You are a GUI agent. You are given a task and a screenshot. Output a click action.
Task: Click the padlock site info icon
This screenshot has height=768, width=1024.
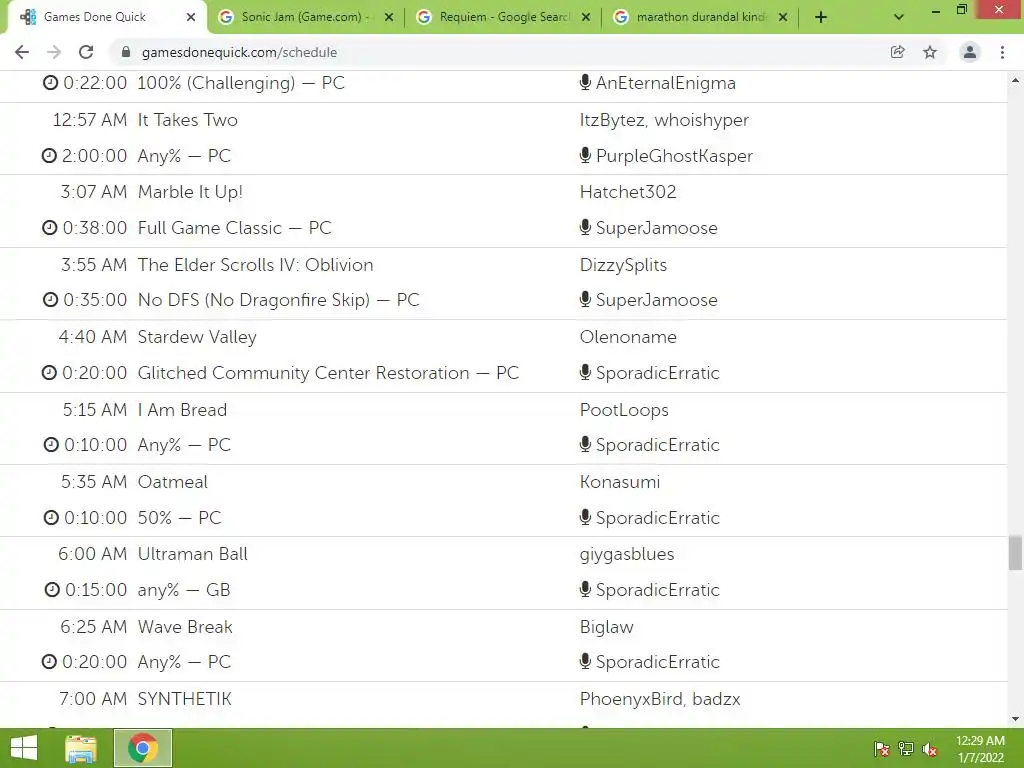[126, 52]
